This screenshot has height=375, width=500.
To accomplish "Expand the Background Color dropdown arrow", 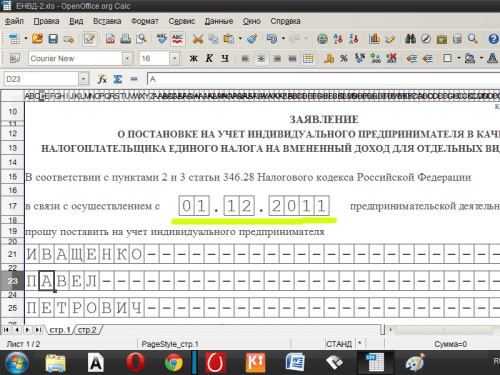I will (x=481, y=59).
